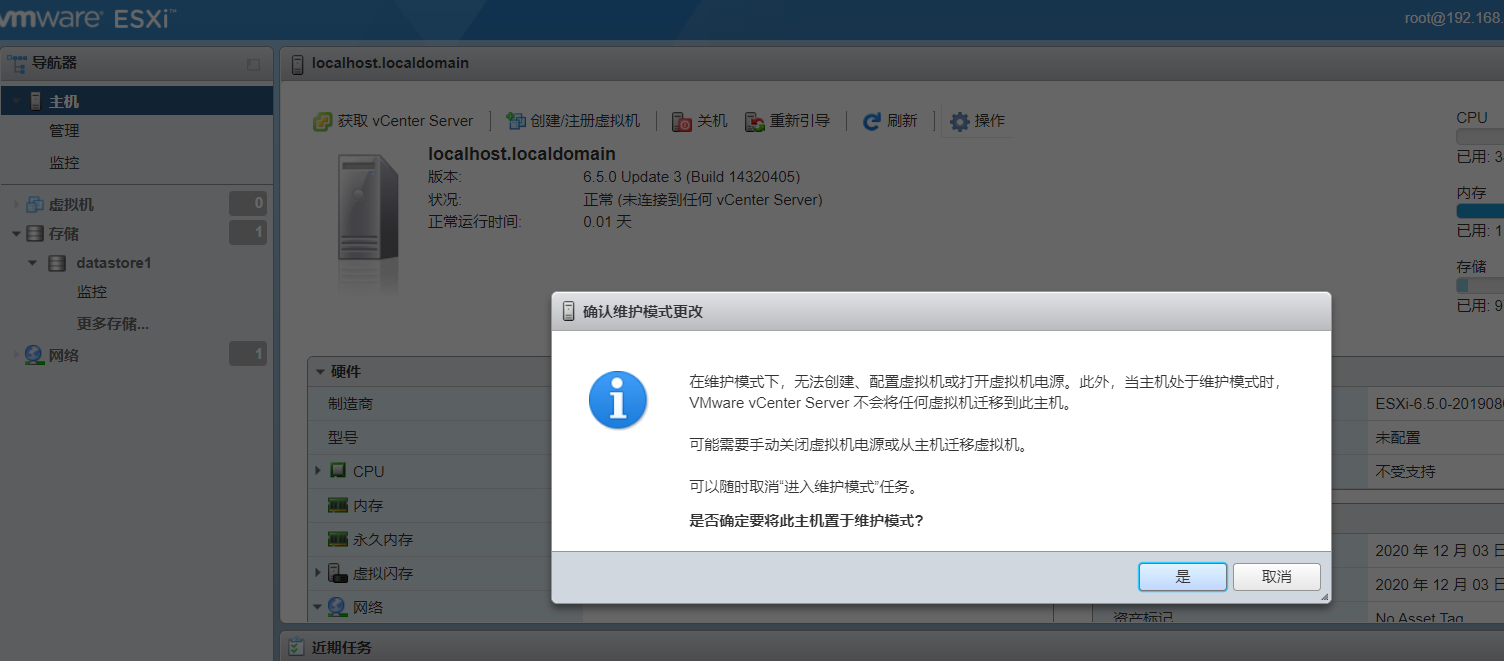Click the 近期任务 panel header
1504x661 pixels.
[890, 647]
